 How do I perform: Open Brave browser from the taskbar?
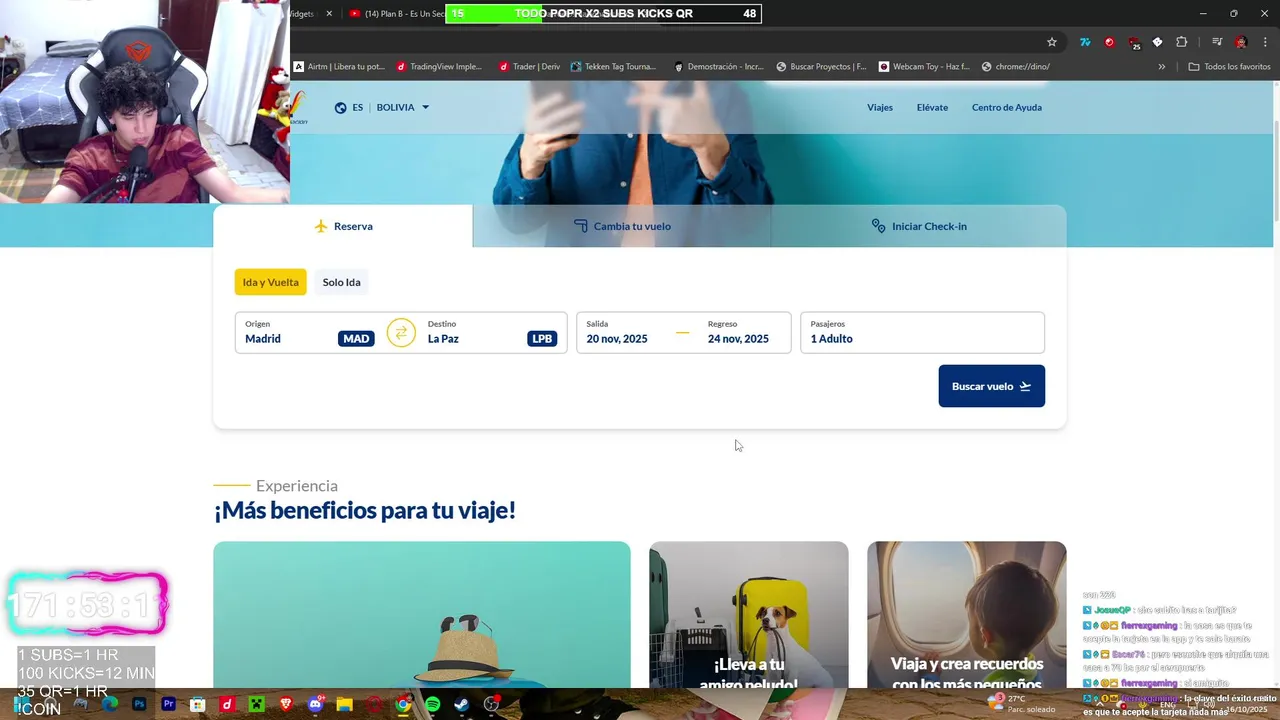pyautogui.click(x=286, y=704)
